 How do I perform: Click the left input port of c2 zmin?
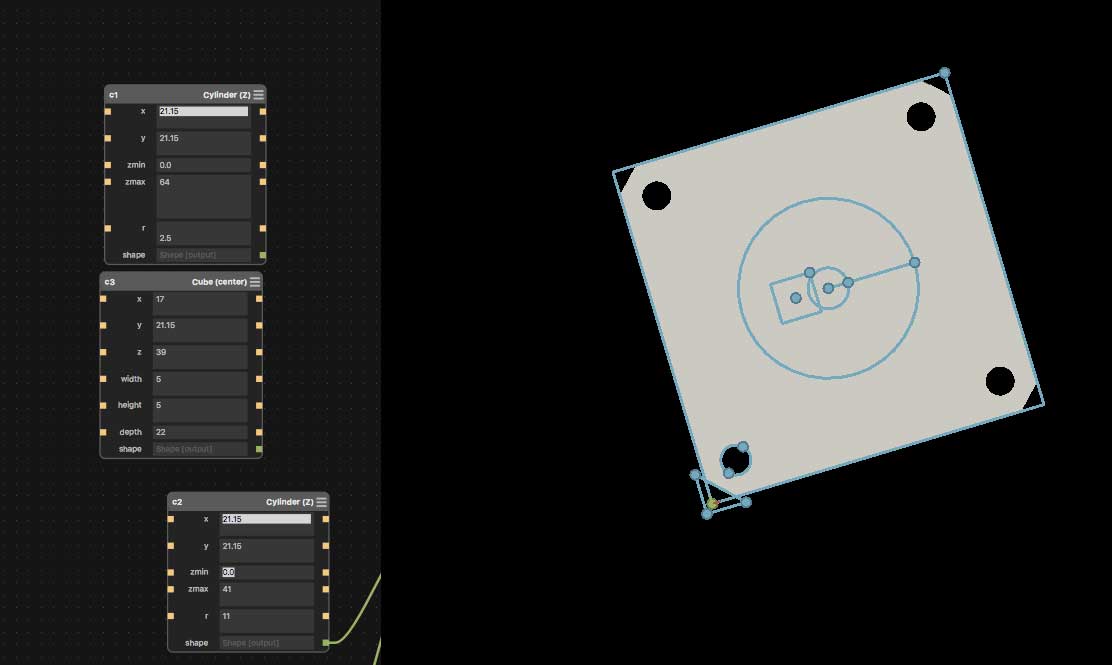point(171,572)
